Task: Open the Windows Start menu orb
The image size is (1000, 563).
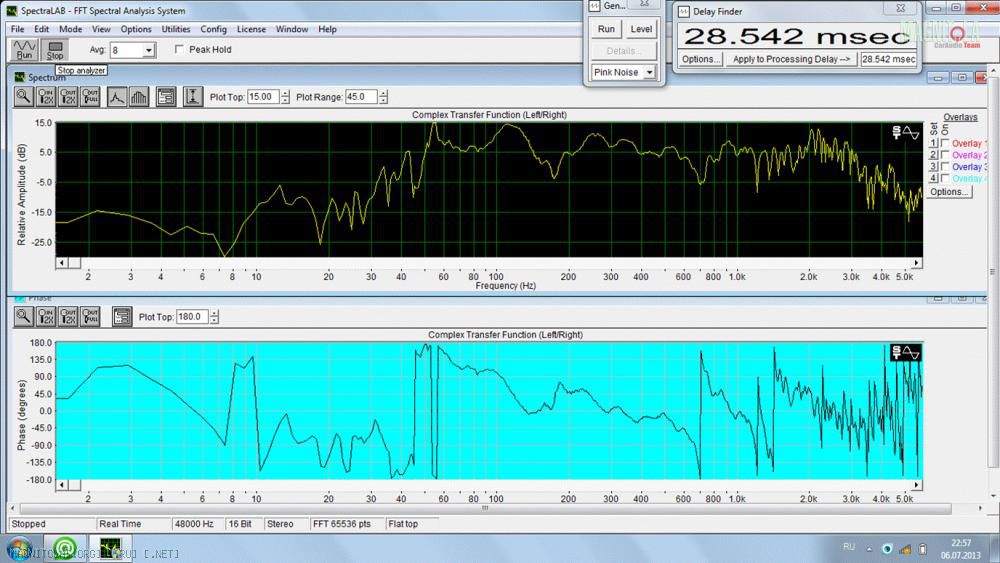Action: click(x=18, y=548)
